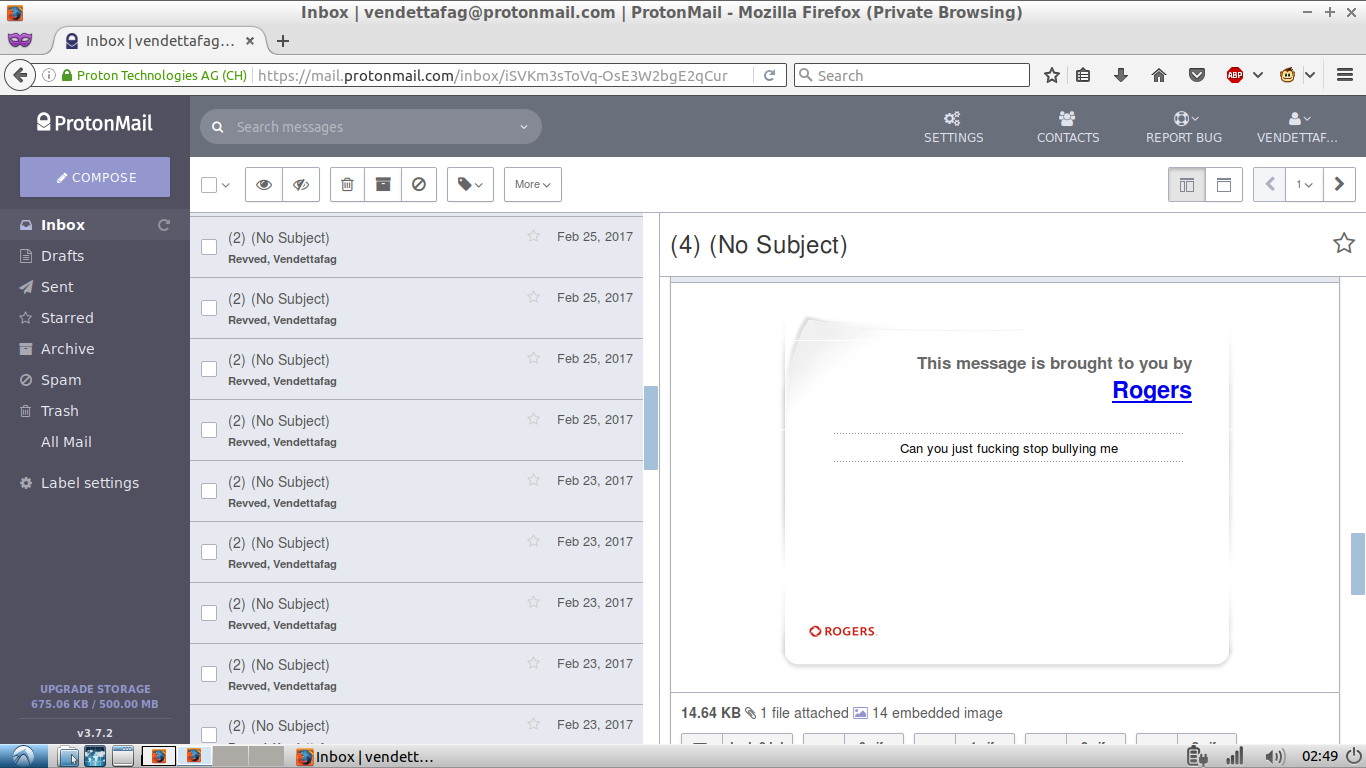Open the page number 1 dropdown
Viewport: 1366px width, 768px height.
[1304, 184]
